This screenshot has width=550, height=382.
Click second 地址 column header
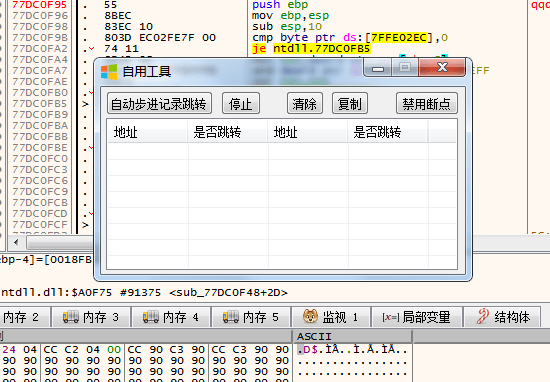(x=308, y=132)
